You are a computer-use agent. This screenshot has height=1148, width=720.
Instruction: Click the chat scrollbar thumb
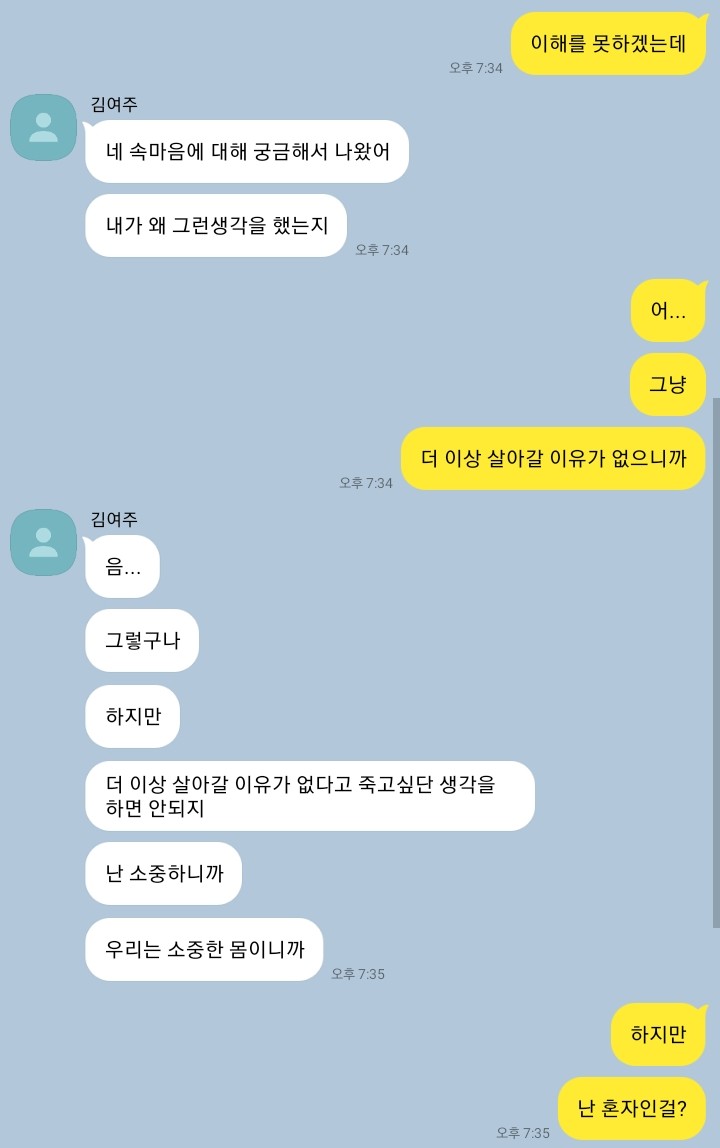(x=716, y=663)
